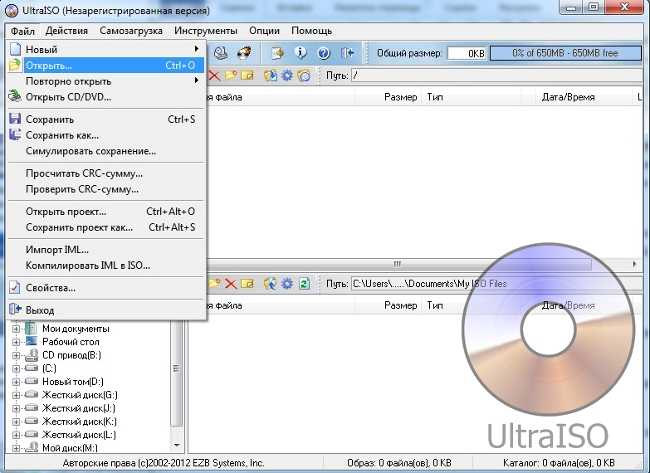The image size is (650, 473).
Task: Close the Файл menu by clicking Файл
Action: 23,31
